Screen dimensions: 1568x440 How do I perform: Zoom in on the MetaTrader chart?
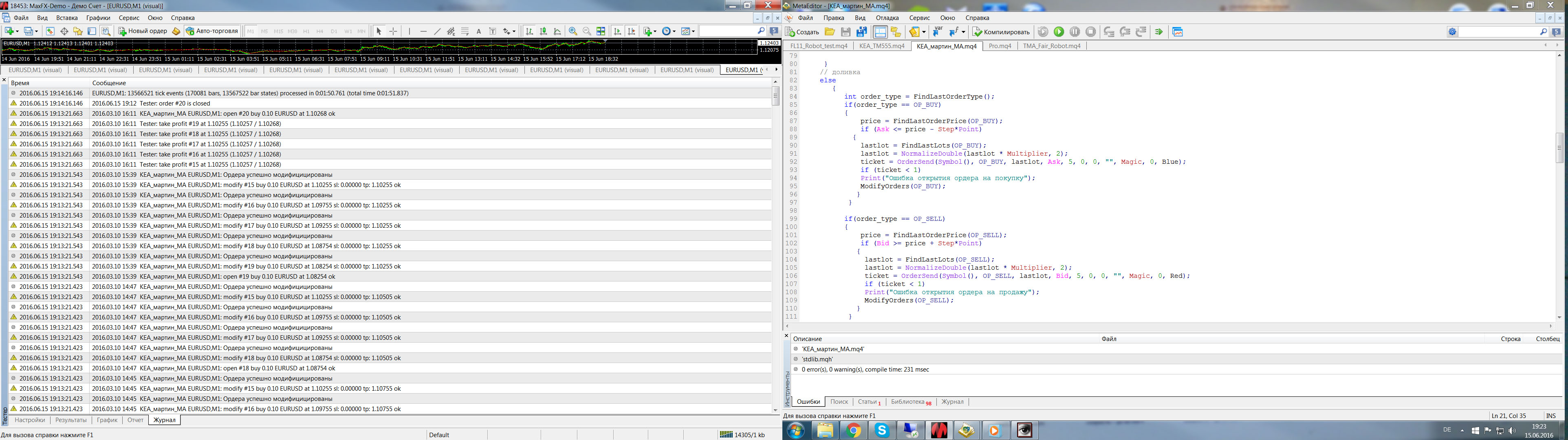(x=573, y=31)
